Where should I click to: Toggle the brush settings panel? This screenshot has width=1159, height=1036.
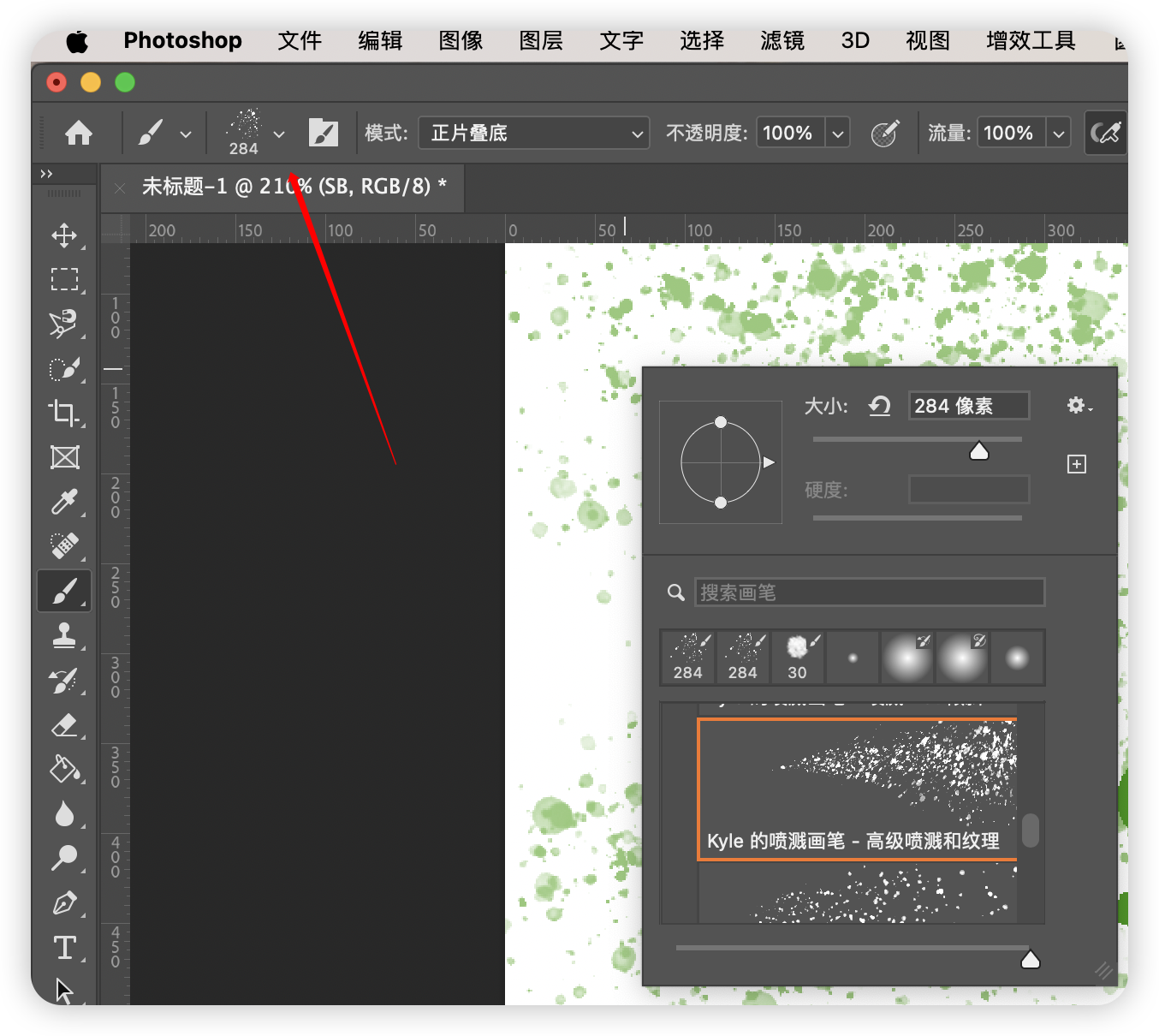tap(324, 134)
